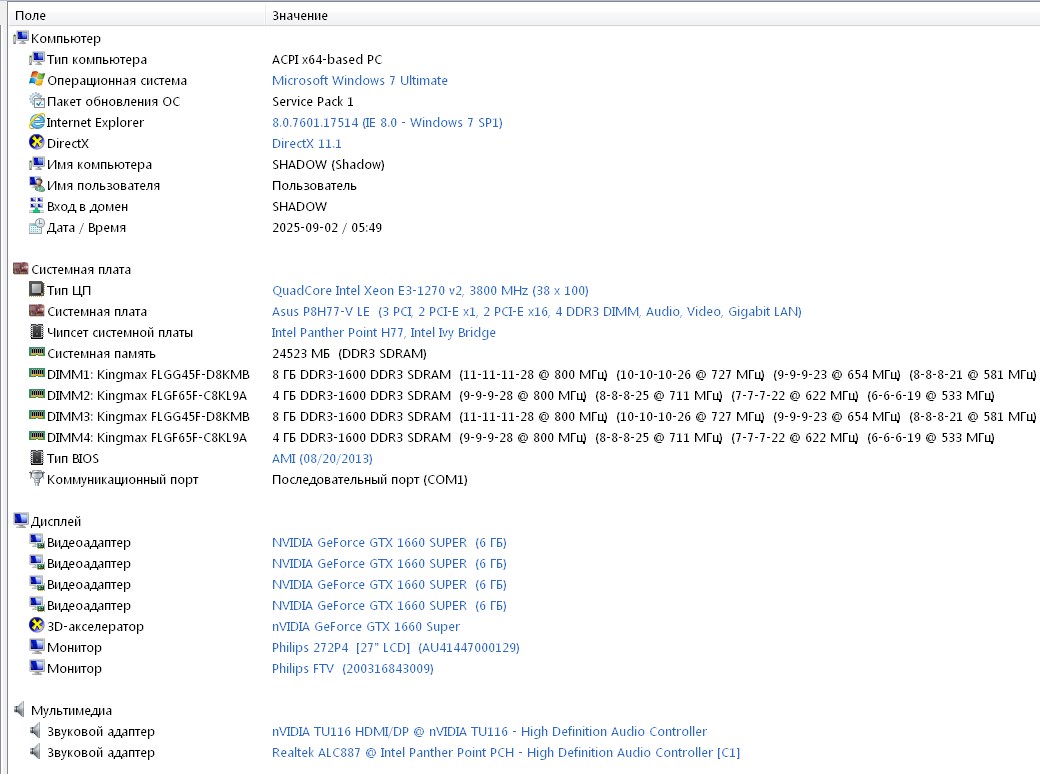Screen dimensions: 1040x774
Task: Open the QuadCore Intel Xeon E3-1270 v2 link
Action: pos(430,290)
